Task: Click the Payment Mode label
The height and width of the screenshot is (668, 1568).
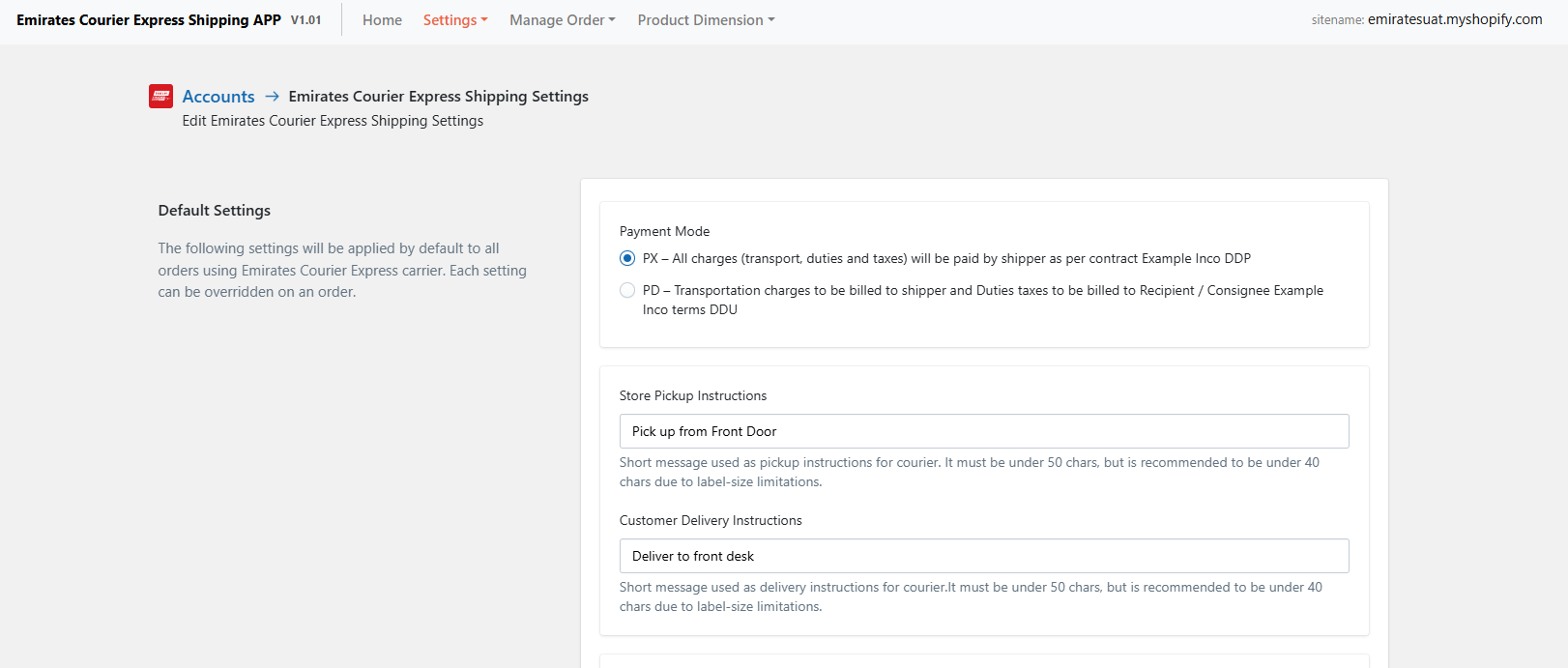Action: 664,231
